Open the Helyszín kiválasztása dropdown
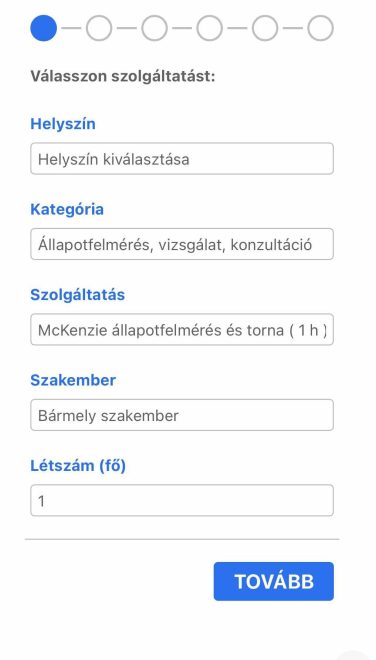This screenshot has height=660, width=376. pos(182,159)
